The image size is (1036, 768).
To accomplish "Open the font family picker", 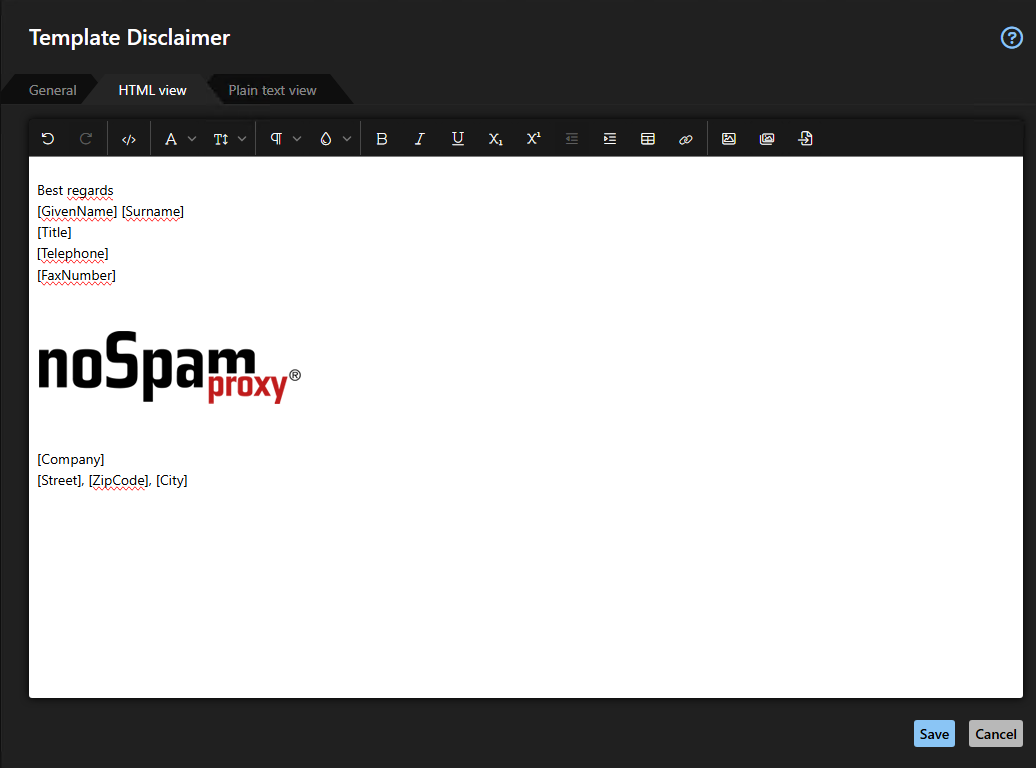I will [170, 139].
